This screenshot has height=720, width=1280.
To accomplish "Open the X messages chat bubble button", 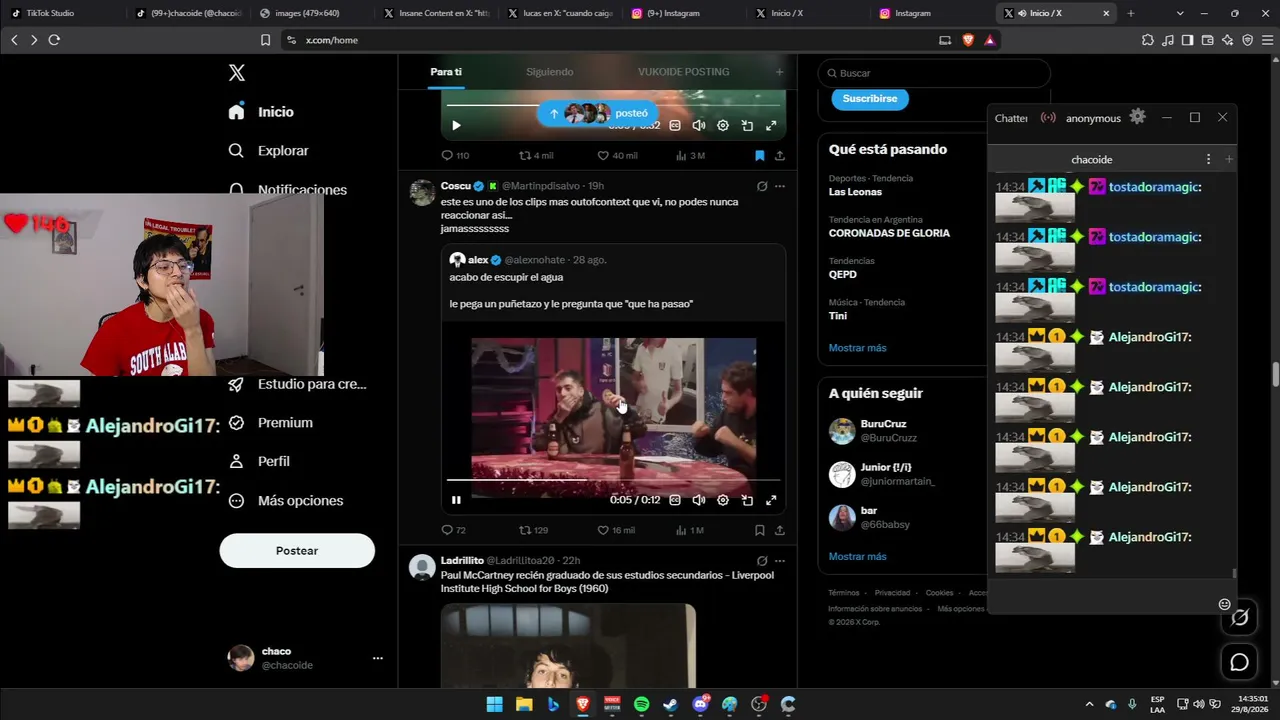I will tap(1239, 662).
